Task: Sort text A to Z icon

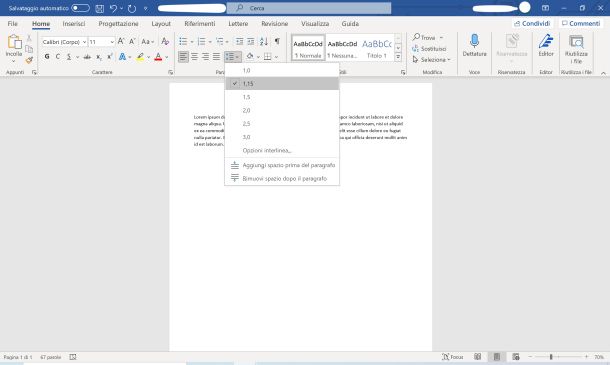Action: tap(264, 41)
